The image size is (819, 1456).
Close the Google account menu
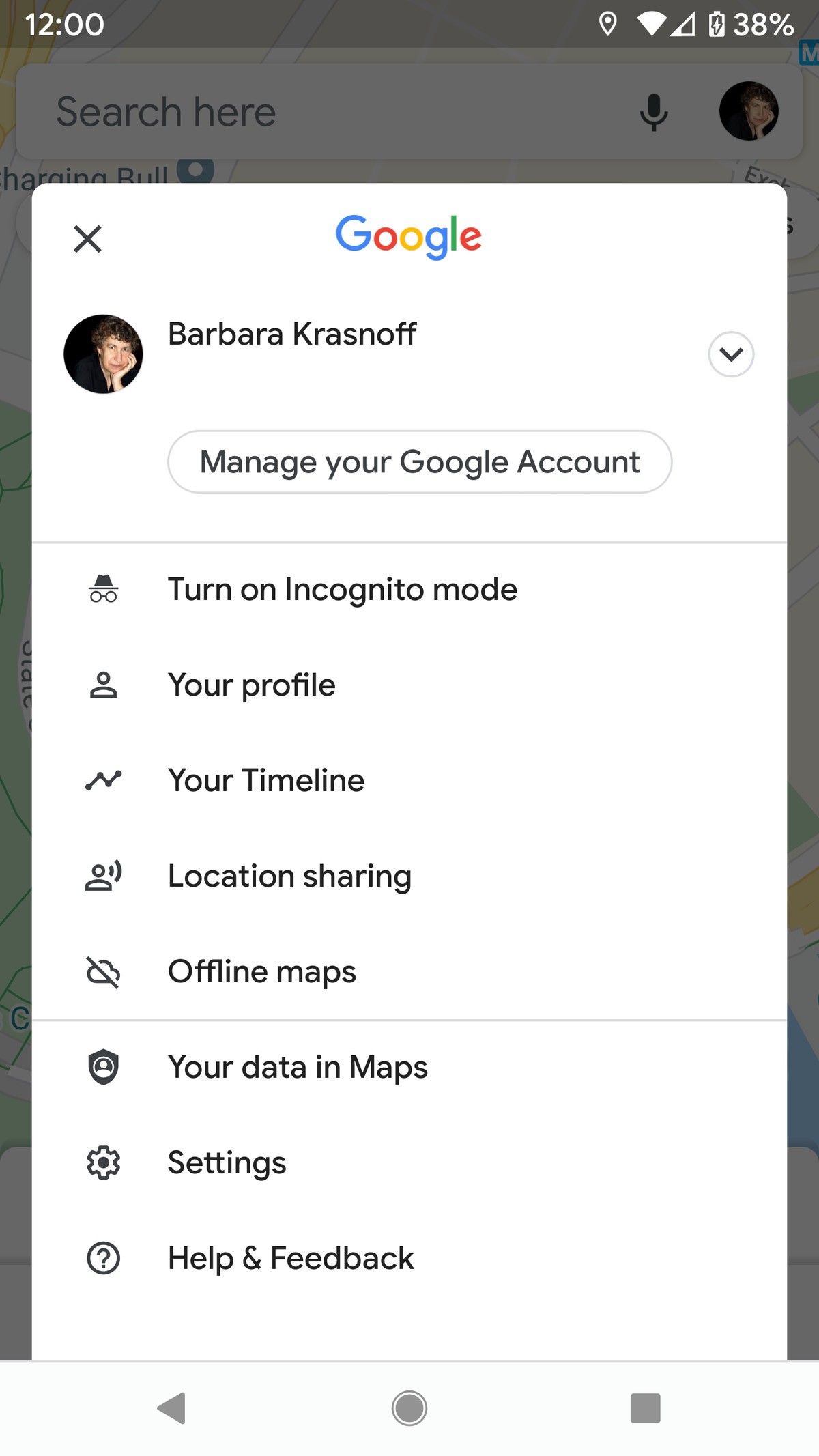point(87,239)
